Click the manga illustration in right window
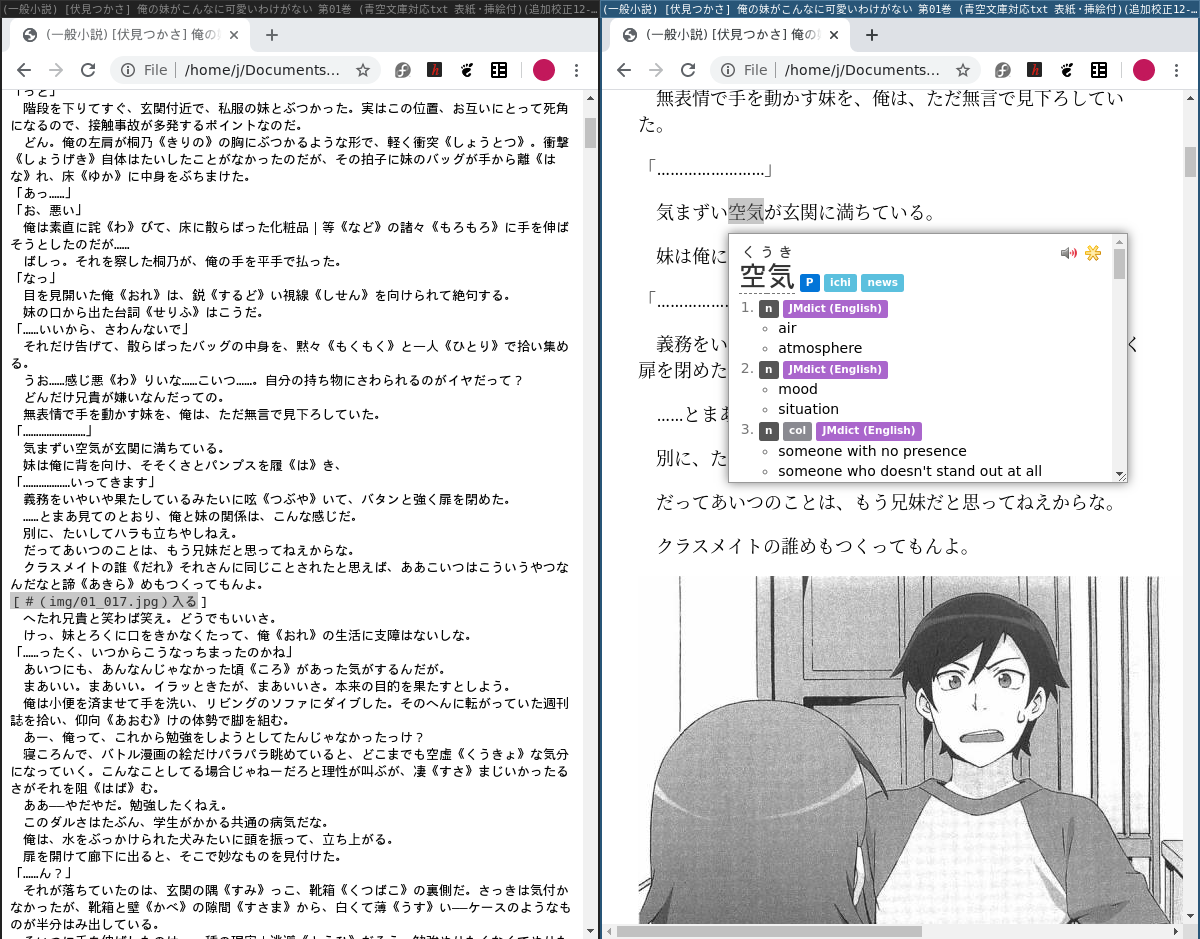Image resolution: width=1200 pixels, height=939 pixels. pos(910,750)
